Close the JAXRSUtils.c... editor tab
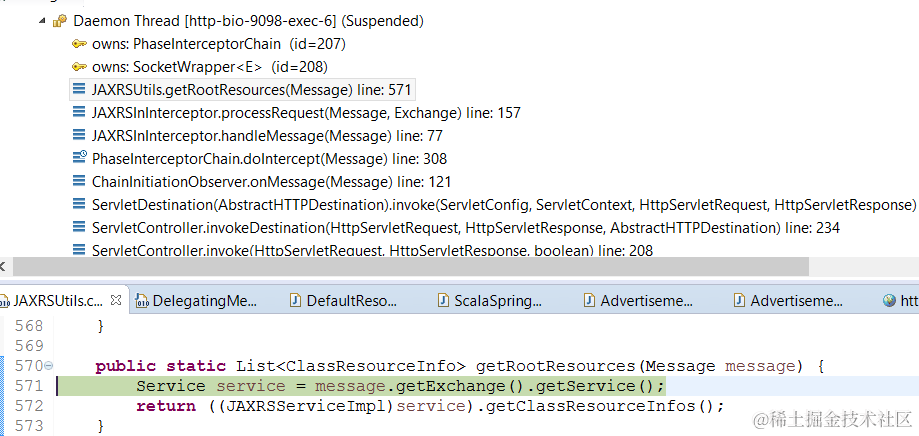Image resolution: width=919 pixels, height=436 pixels. click(x=116, y=301)
